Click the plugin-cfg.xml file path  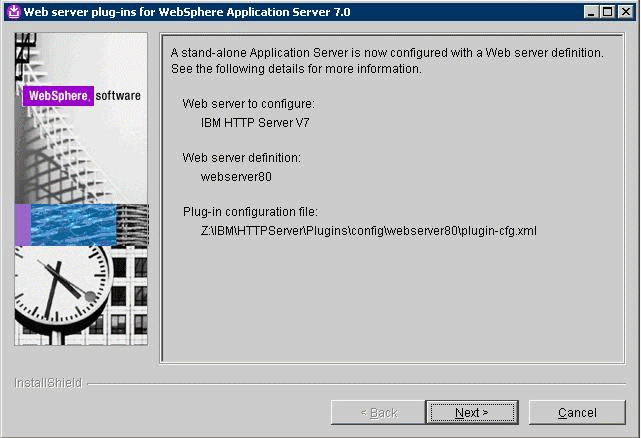[368, 231]
